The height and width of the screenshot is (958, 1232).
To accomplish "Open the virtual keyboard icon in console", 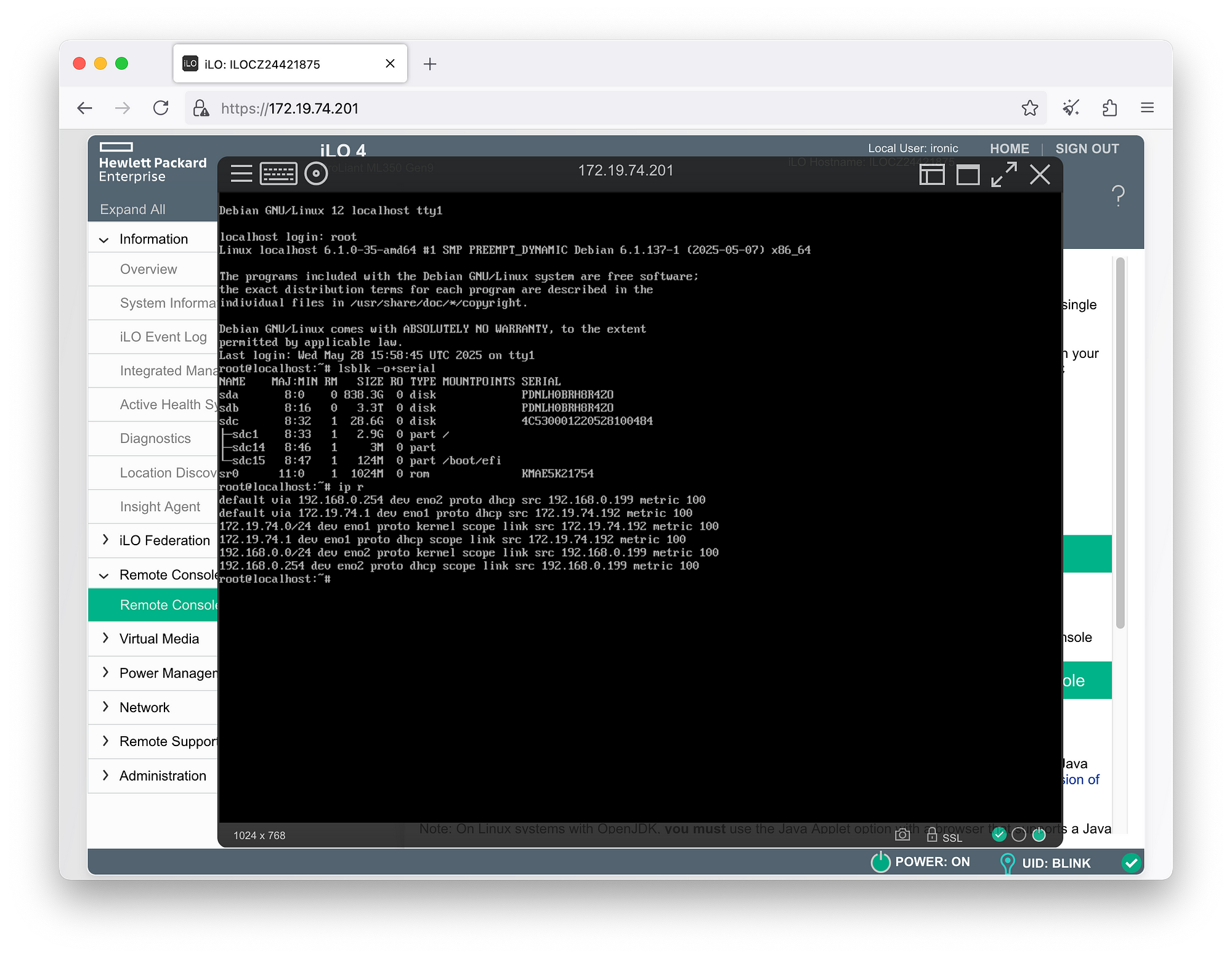I will coord(278,174).
